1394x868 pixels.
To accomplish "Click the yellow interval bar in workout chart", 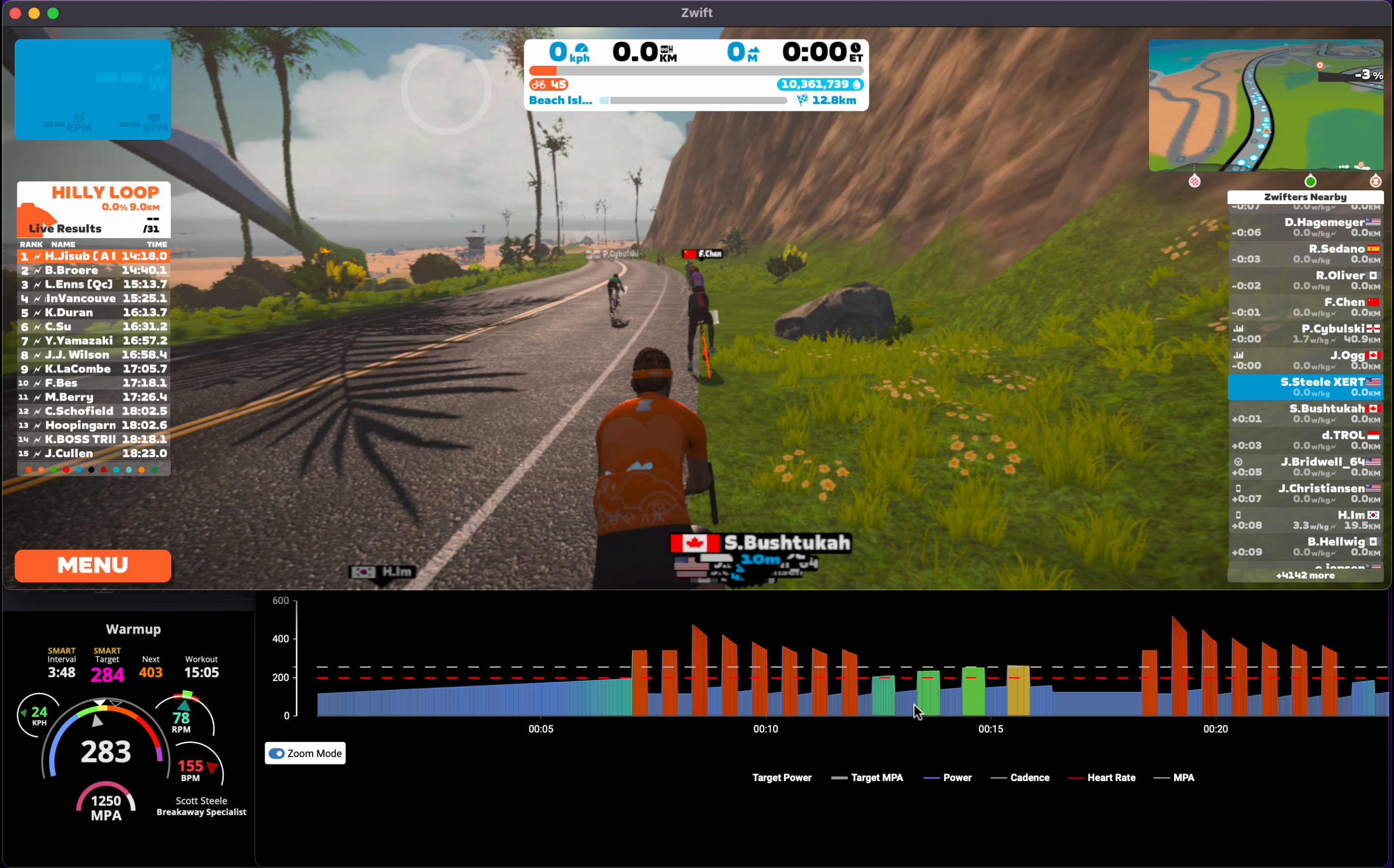I will click(x=1018, y=690).
